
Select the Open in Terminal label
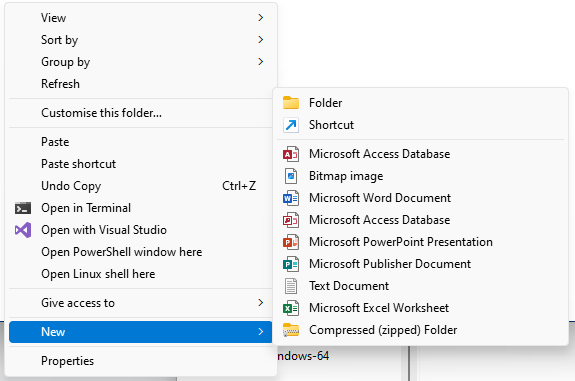pyautogui.click(x=86, y=208)
